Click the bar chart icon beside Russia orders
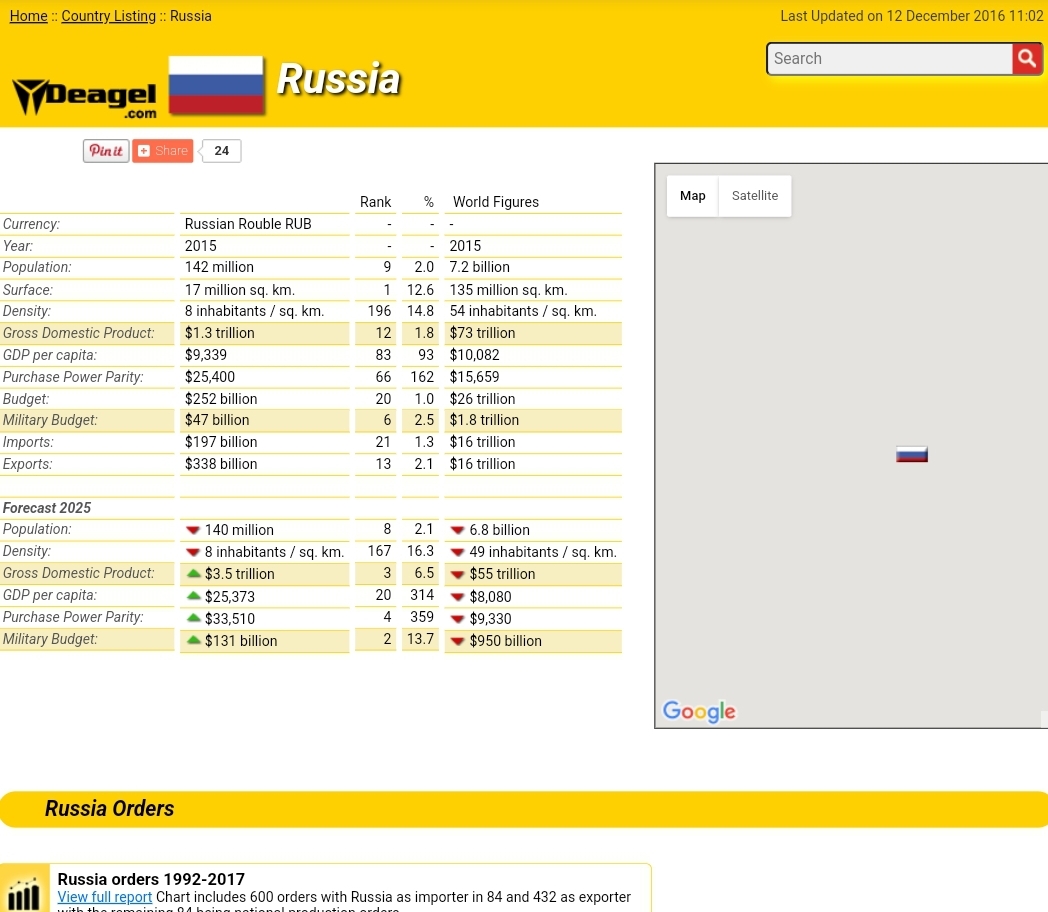 24,891
